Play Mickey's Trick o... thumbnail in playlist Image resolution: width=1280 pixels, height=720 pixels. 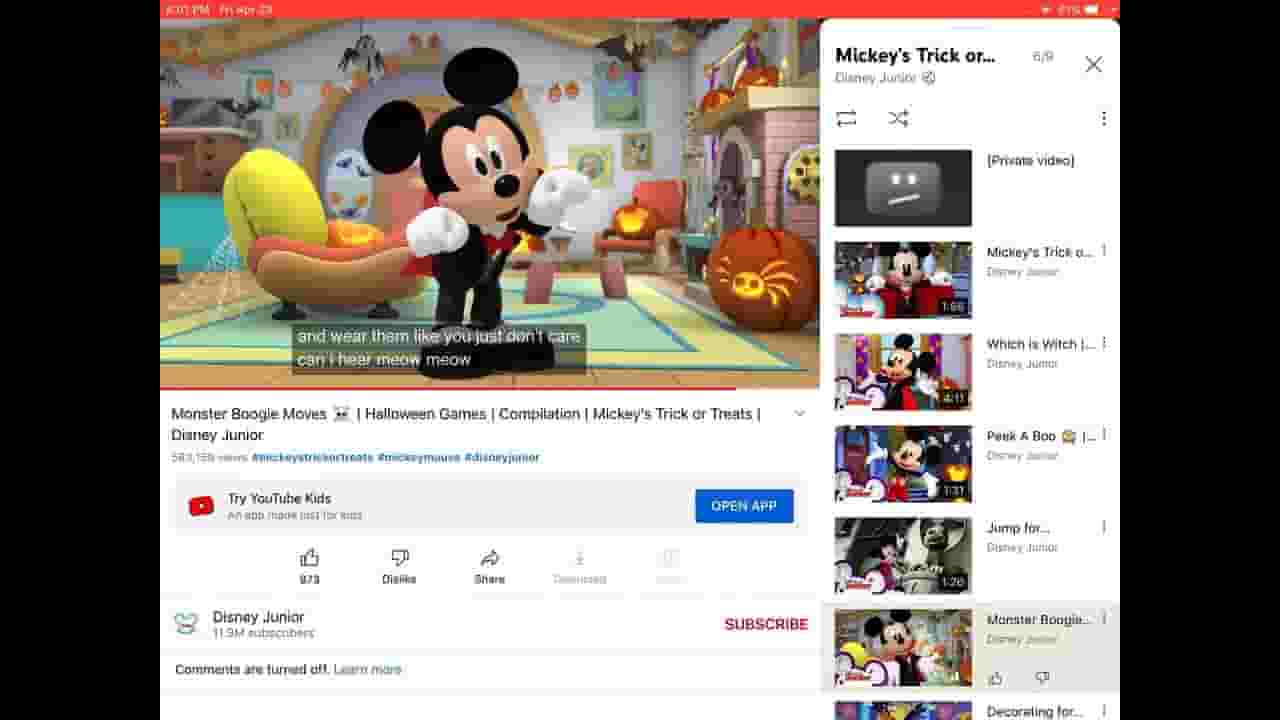point(903,280)
